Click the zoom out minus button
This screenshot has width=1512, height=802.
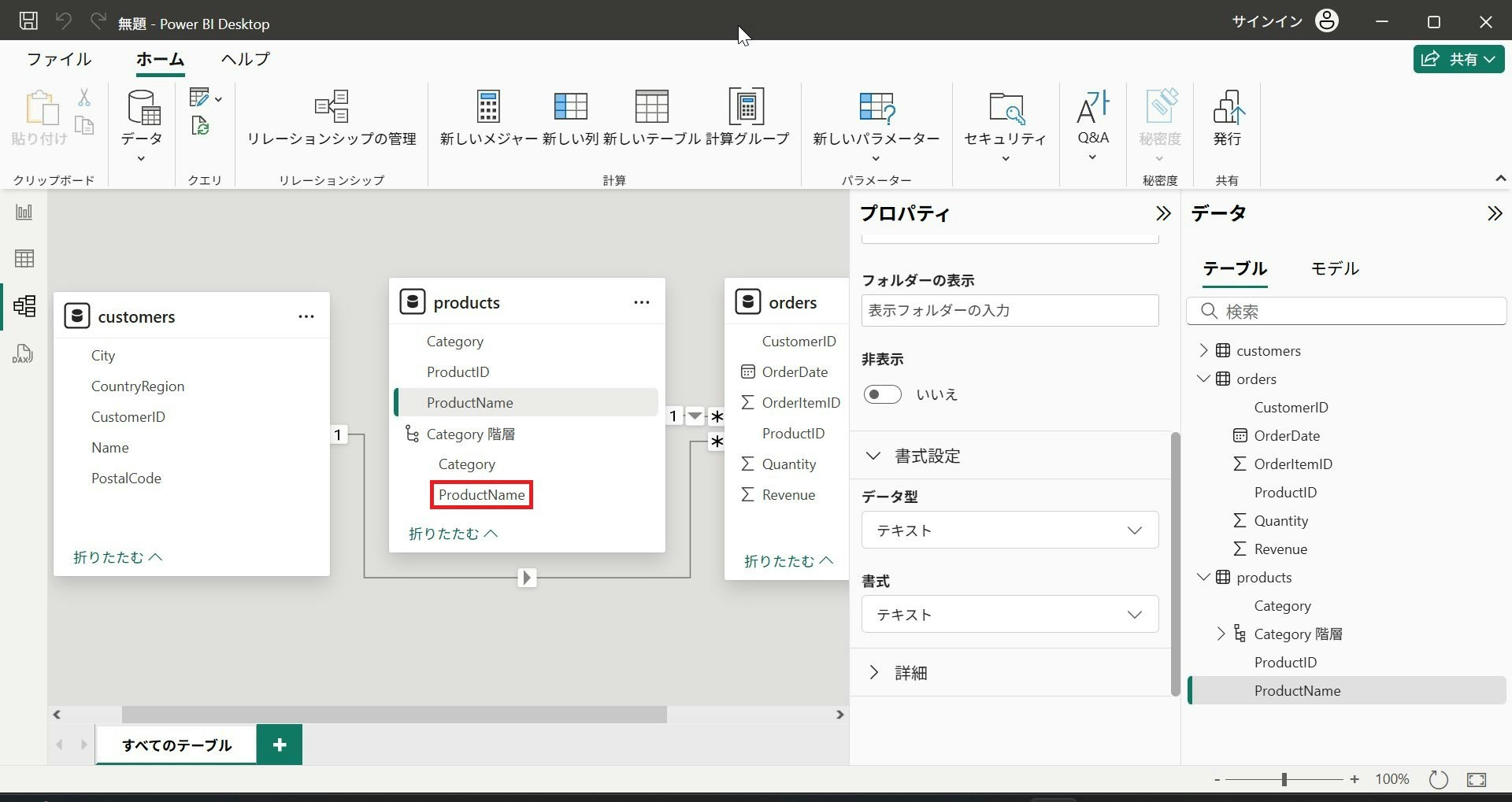pos(1217,779)
